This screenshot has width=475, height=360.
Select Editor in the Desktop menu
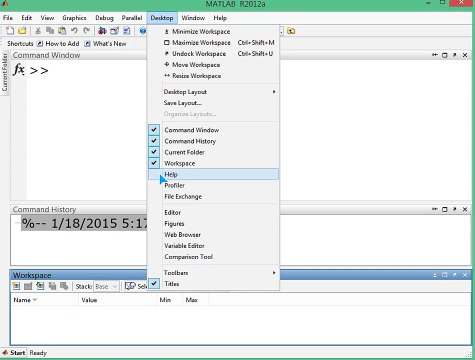coord(213,212)
